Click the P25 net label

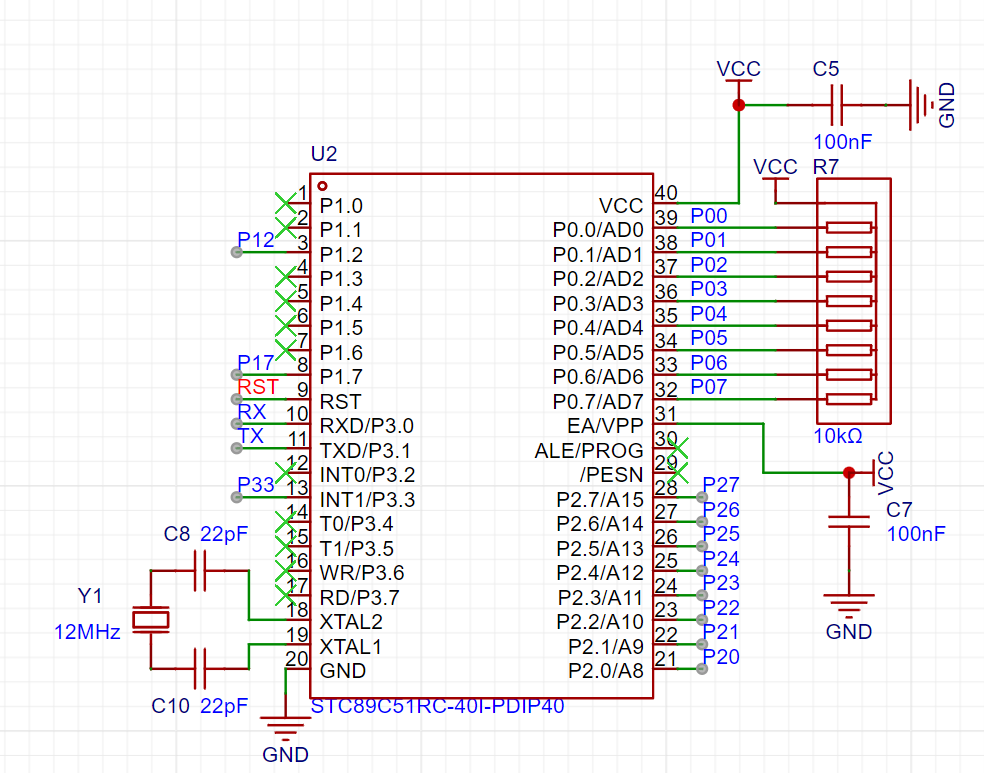[x=721, y=534]
